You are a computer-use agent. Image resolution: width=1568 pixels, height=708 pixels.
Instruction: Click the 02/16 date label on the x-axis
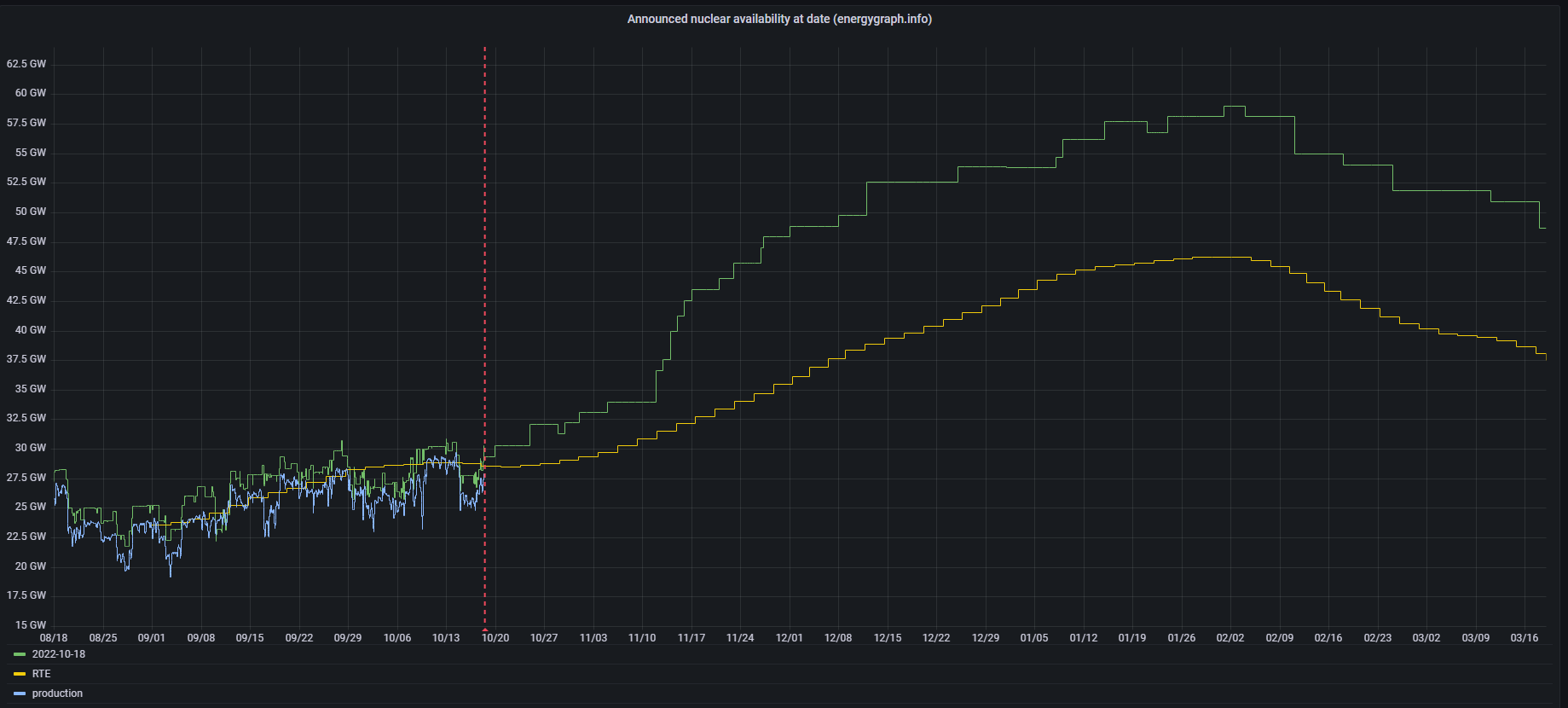point(1328,638)
